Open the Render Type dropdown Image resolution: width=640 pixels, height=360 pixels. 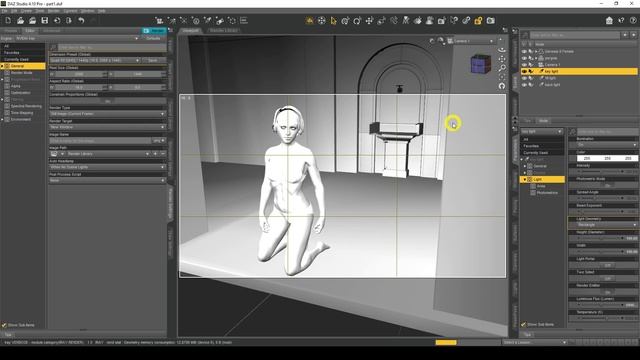click(108, 114)
